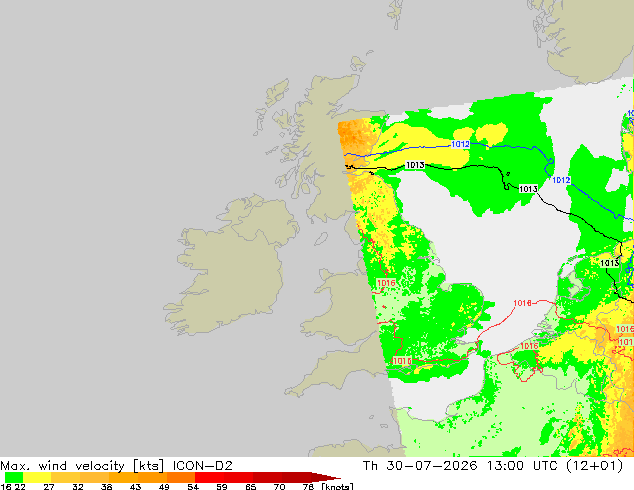Click the red isobar label on England's south coast
This screenshot has height=490, width=634.
[402, 361]
